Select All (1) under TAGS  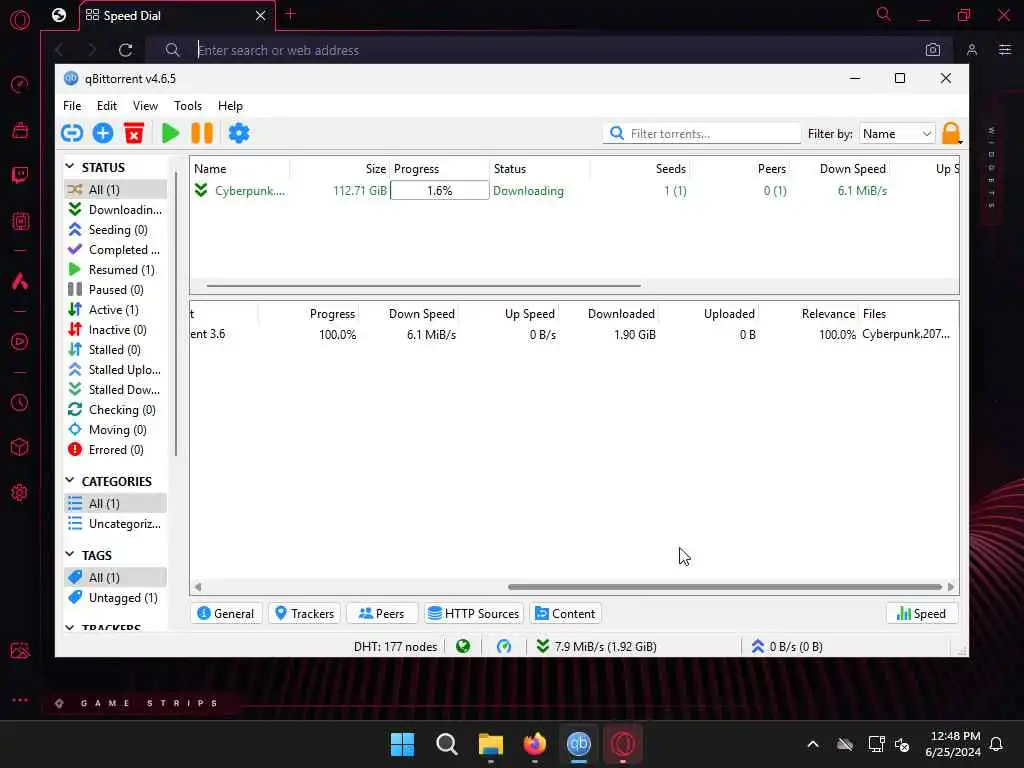pos(116,577)
